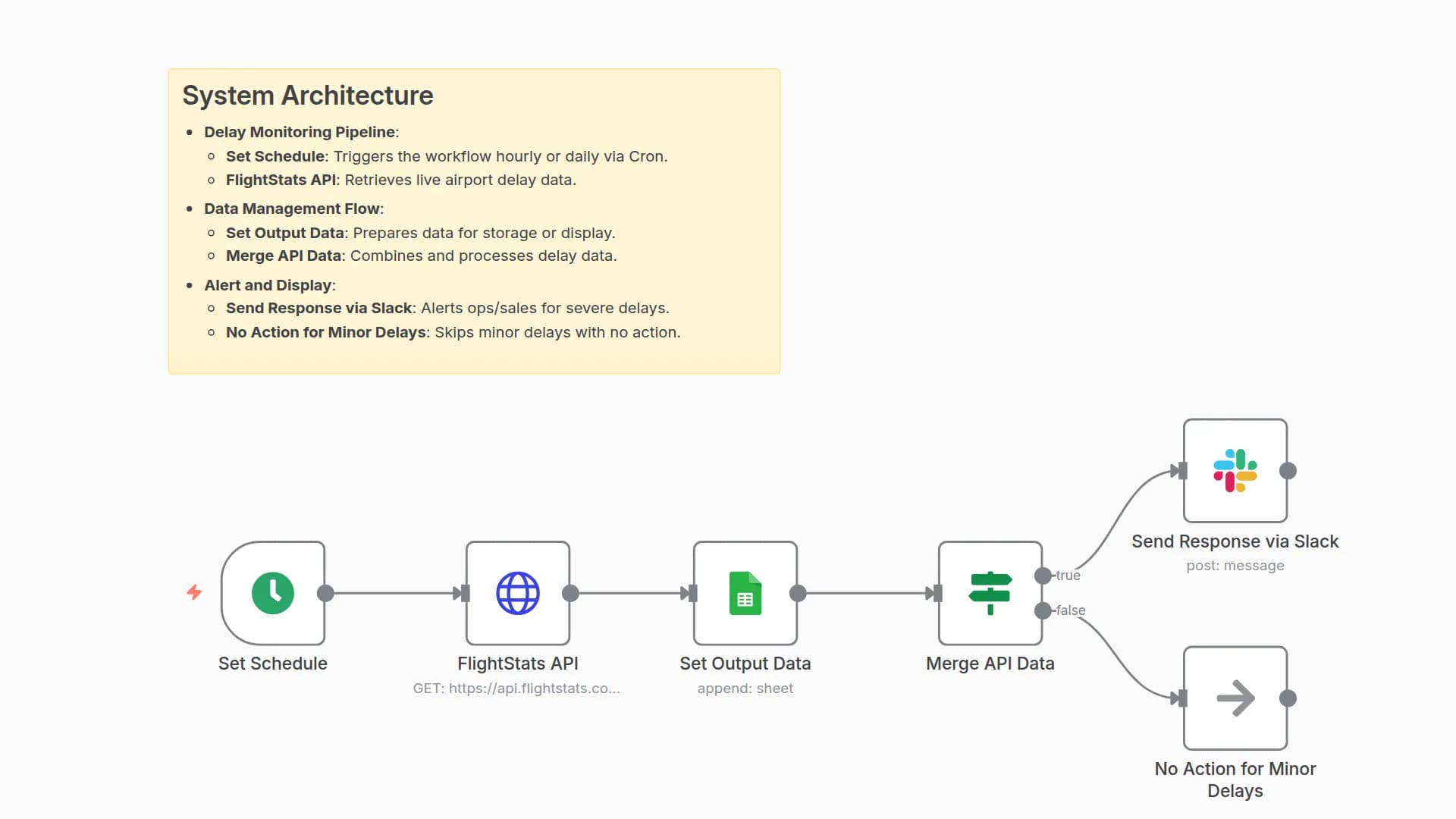Viewport: 1456px width, 819px height.
Task: Click the Send Response via Slack label
Action: click(1235, 541)
